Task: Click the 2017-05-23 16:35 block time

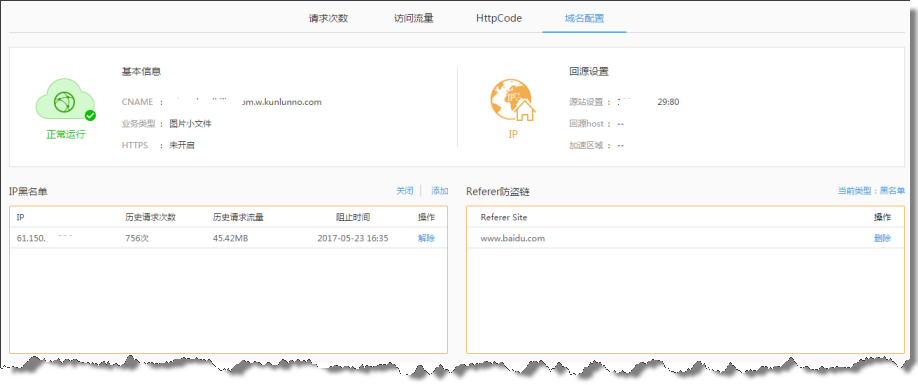Action: point(352,238)
